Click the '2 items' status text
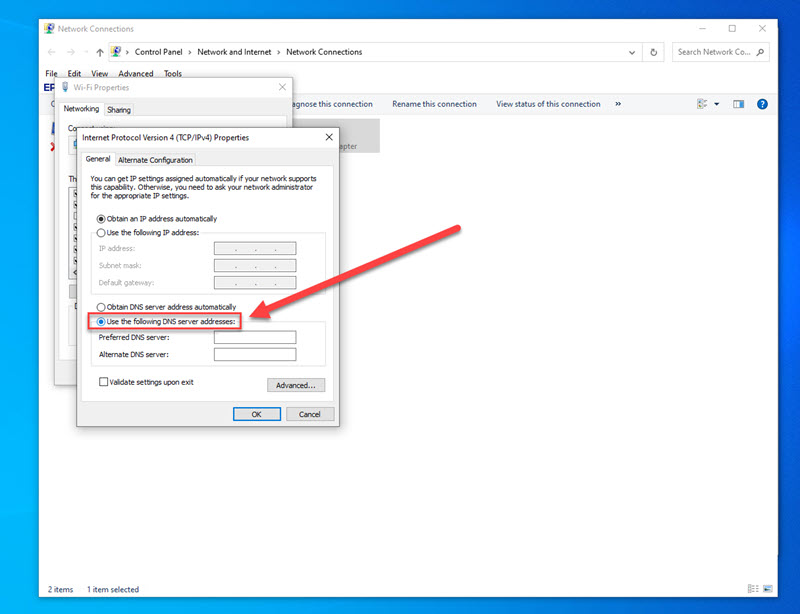 pyautogui.click(x=60, y=590)
